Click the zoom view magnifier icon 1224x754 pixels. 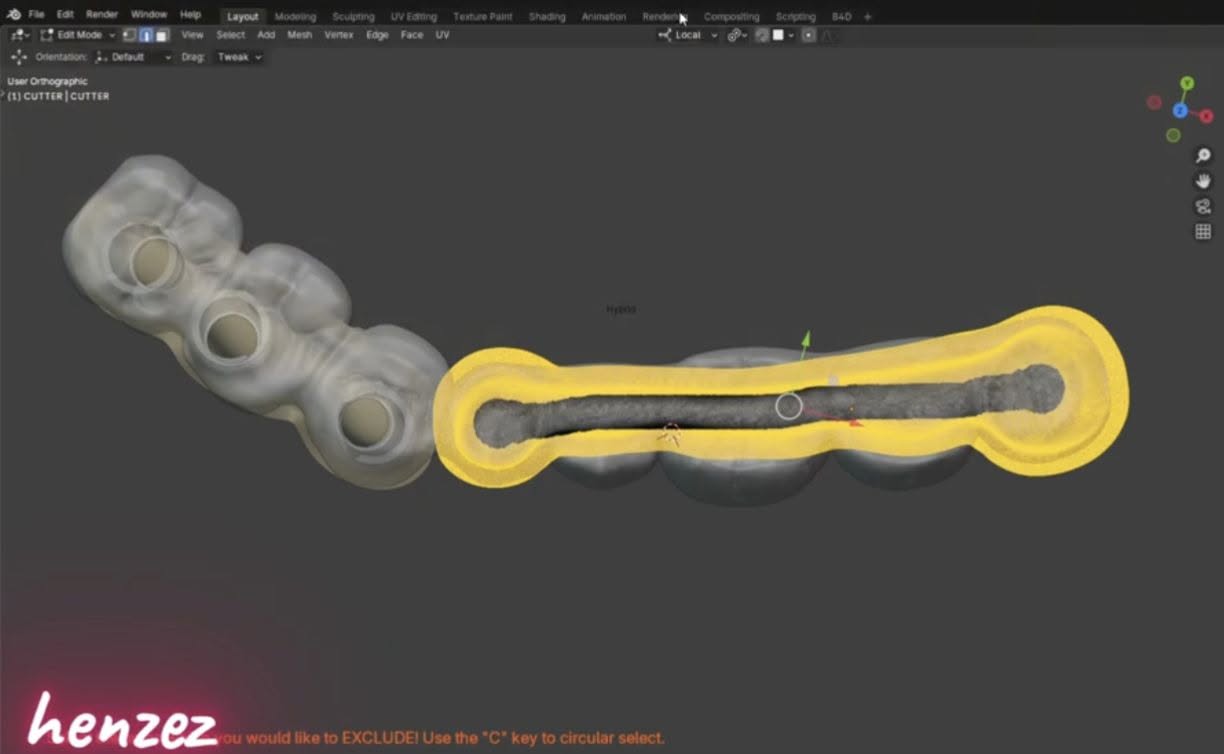1203,155
